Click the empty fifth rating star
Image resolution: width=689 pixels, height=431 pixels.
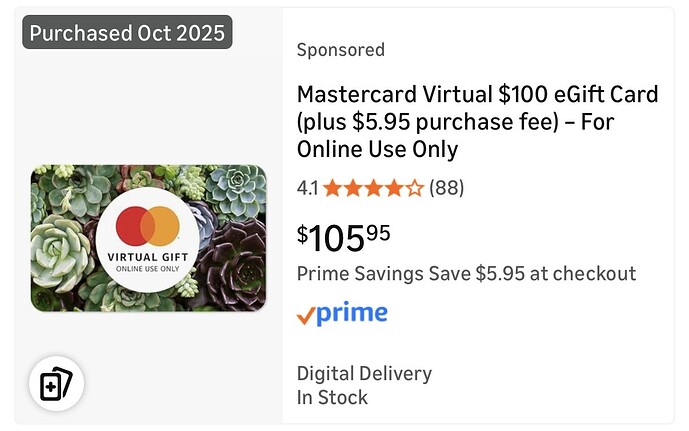coord(414,187)
